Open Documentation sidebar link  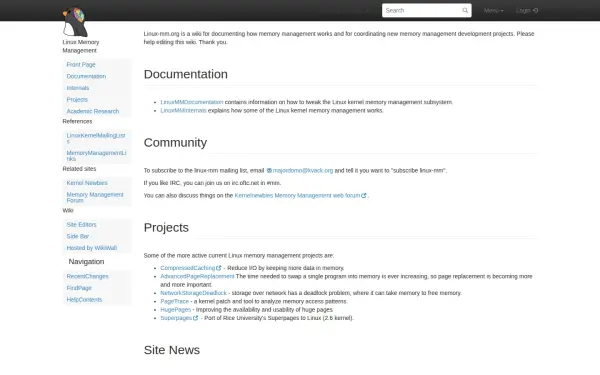click(86, 76)
